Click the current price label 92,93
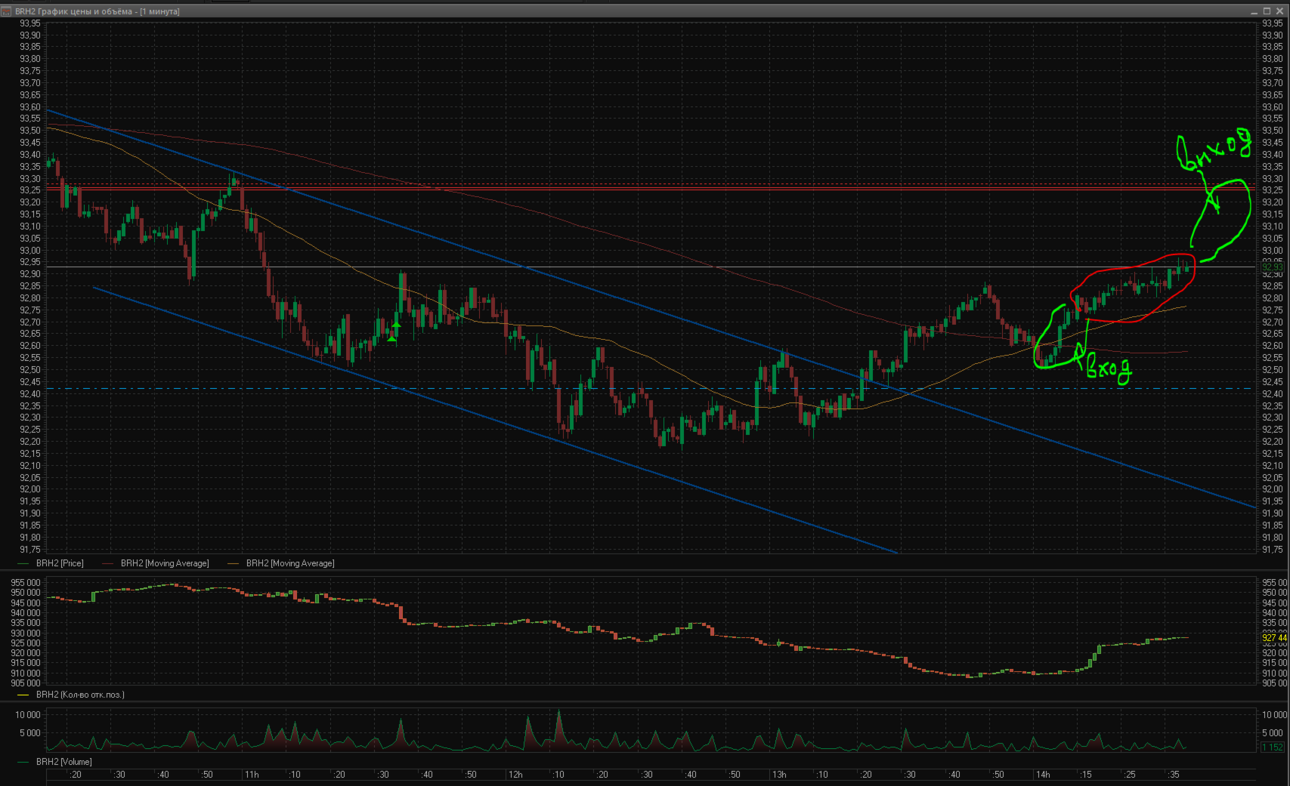 click(1273, 267)
